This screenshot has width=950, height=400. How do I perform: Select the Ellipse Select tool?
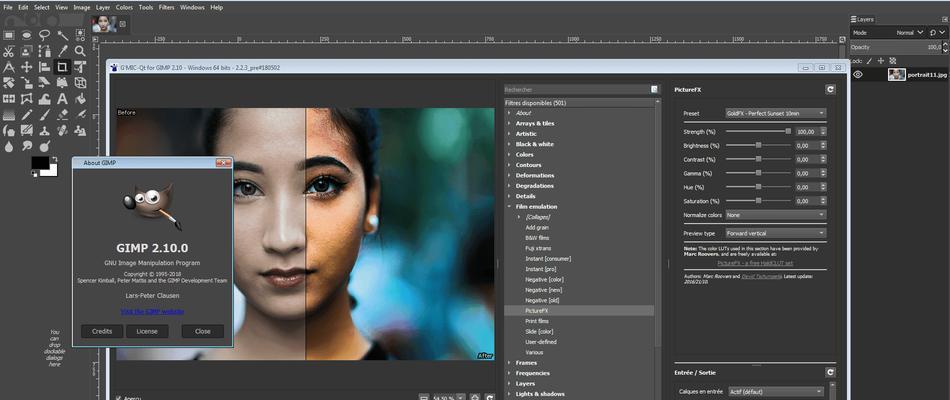coord(27,35)
